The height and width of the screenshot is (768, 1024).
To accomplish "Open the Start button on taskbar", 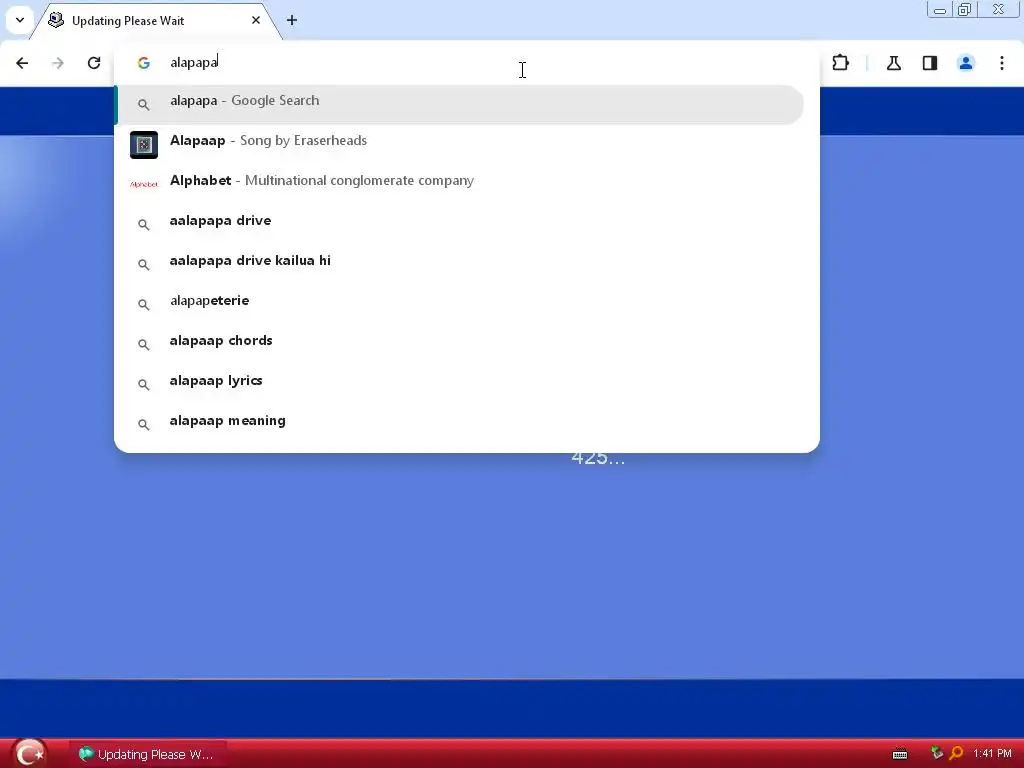I will pyautogui.click(x=29, y=754).
